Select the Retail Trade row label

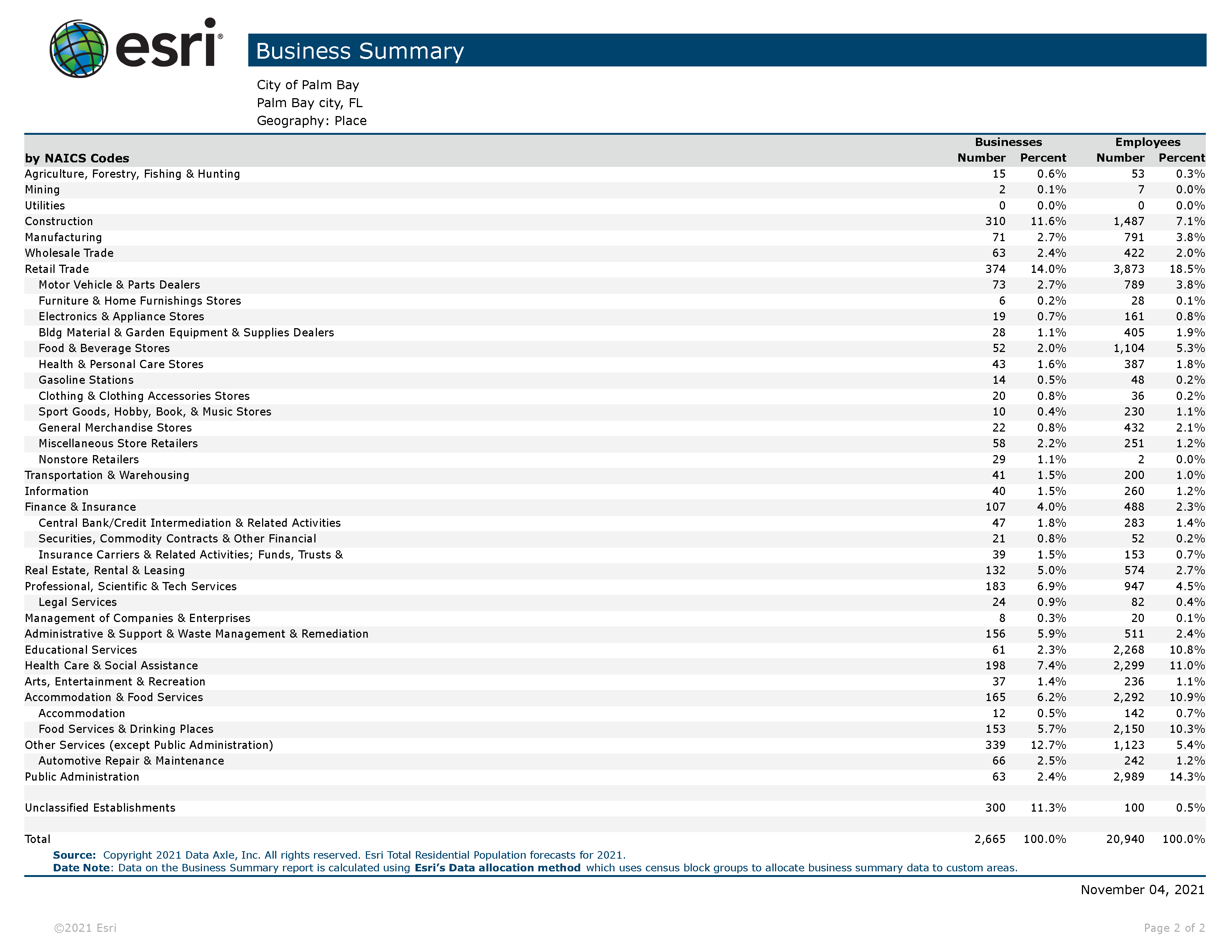[57, 269]
